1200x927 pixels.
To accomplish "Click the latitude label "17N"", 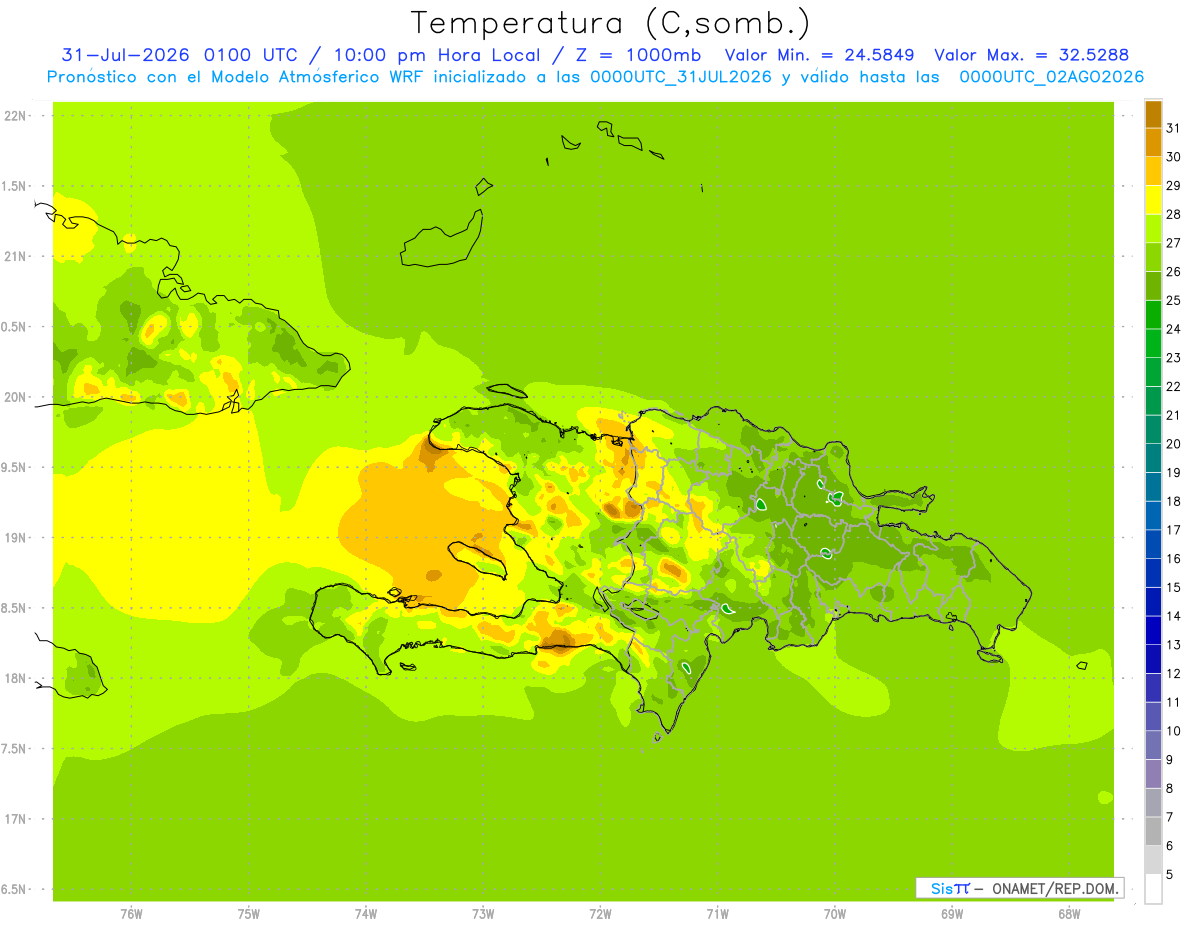I will pos(16,819).
